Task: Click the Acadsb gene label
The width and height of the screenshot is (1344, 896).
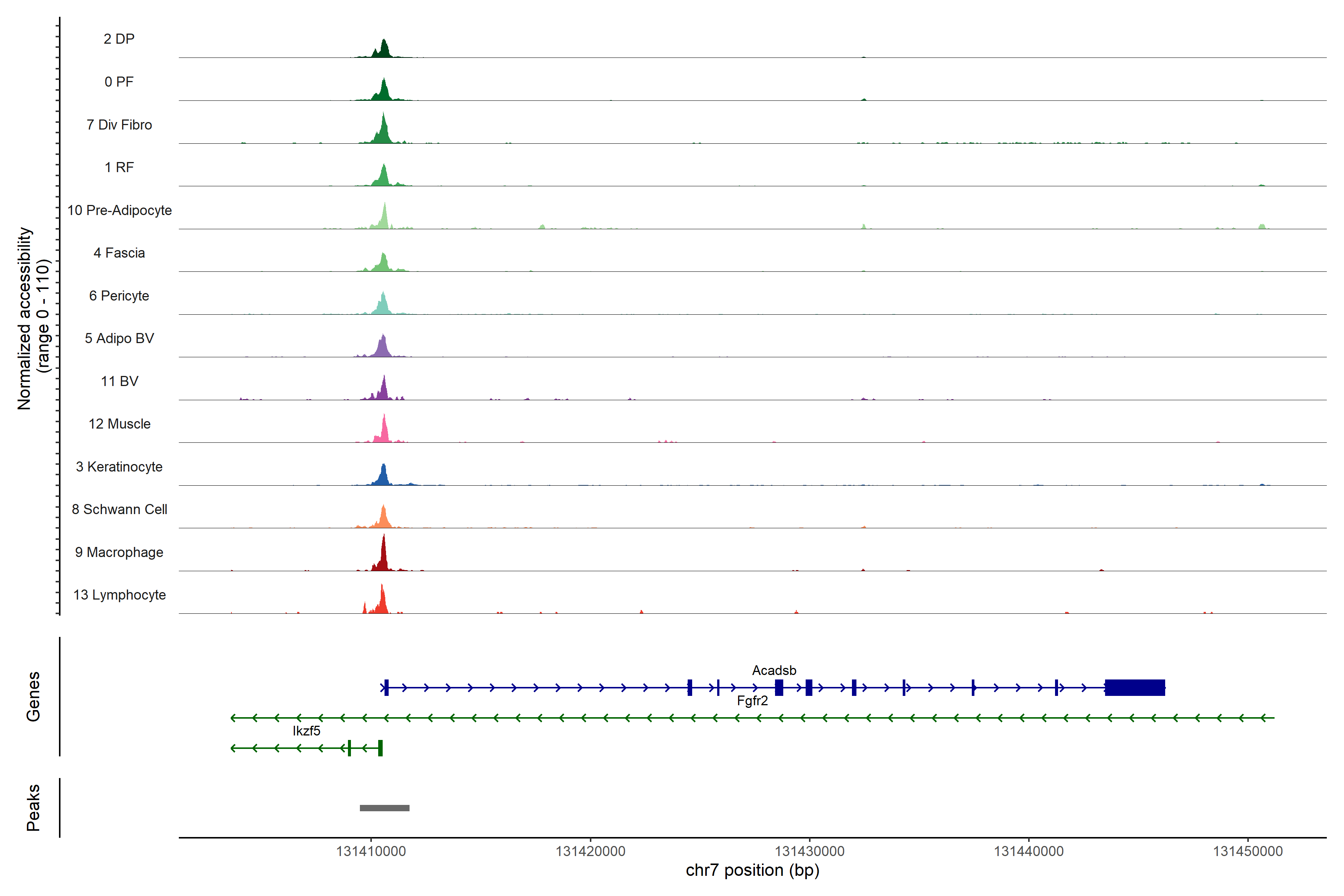Action: click(774, 670)
